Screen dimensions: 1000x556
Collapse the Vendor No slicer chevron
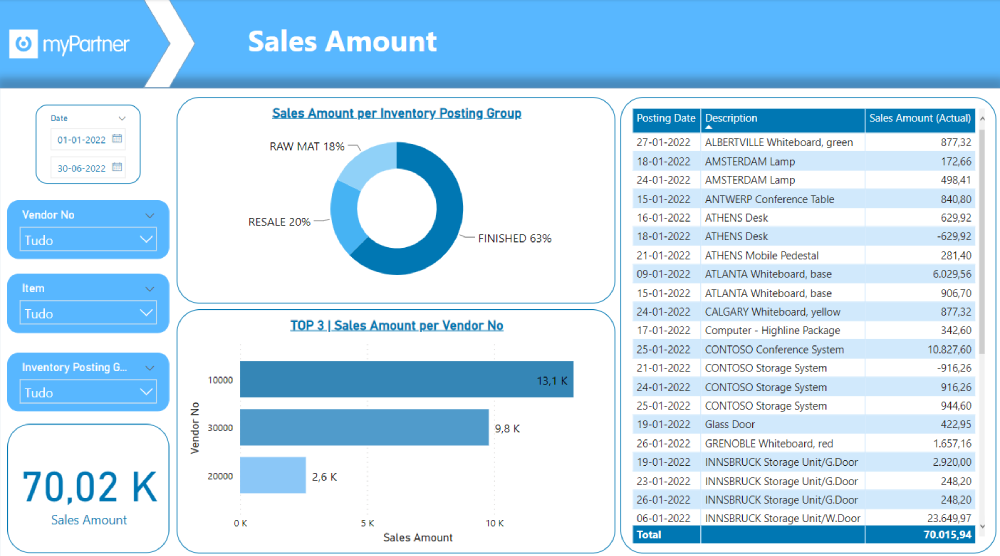tap(150, 215)
